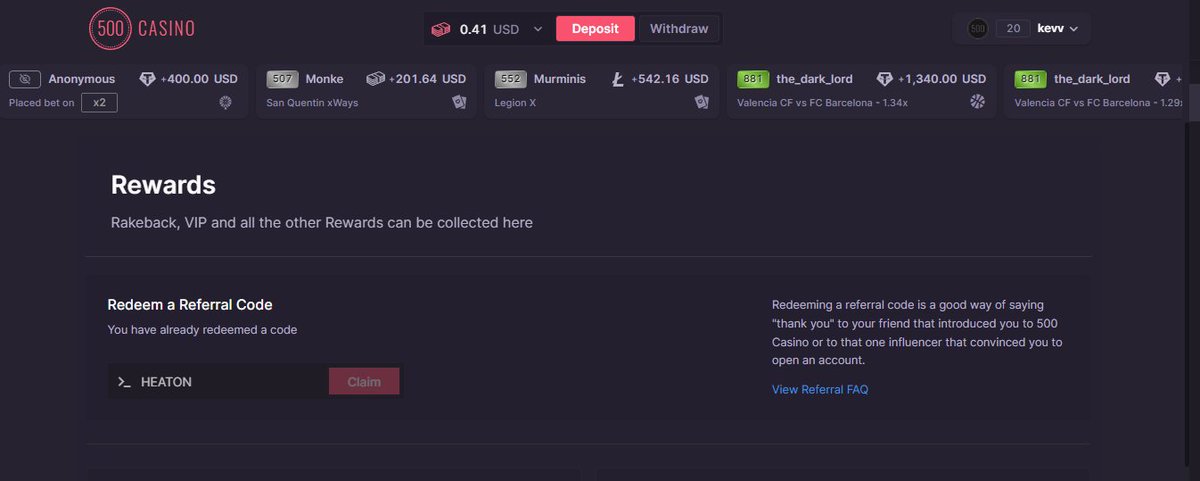Screen dimensions: 1200x481
Task: Click the Rewards page heading
Action: pos(163,185)
